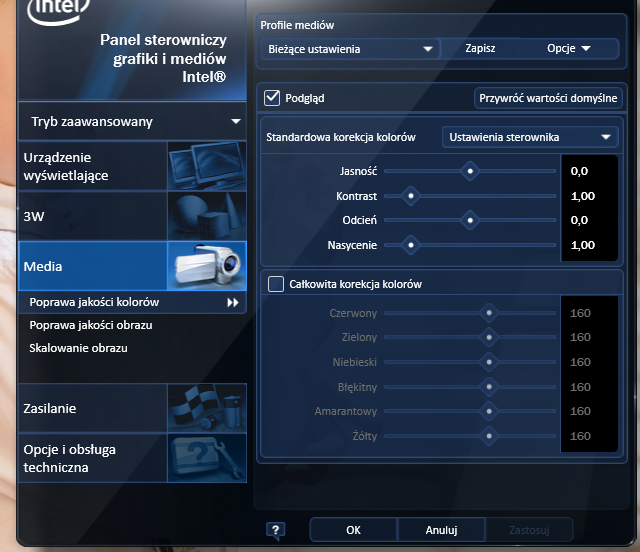Toggle the Podgląd checkbox
640x552 pixels.
(x=272, y=98)
